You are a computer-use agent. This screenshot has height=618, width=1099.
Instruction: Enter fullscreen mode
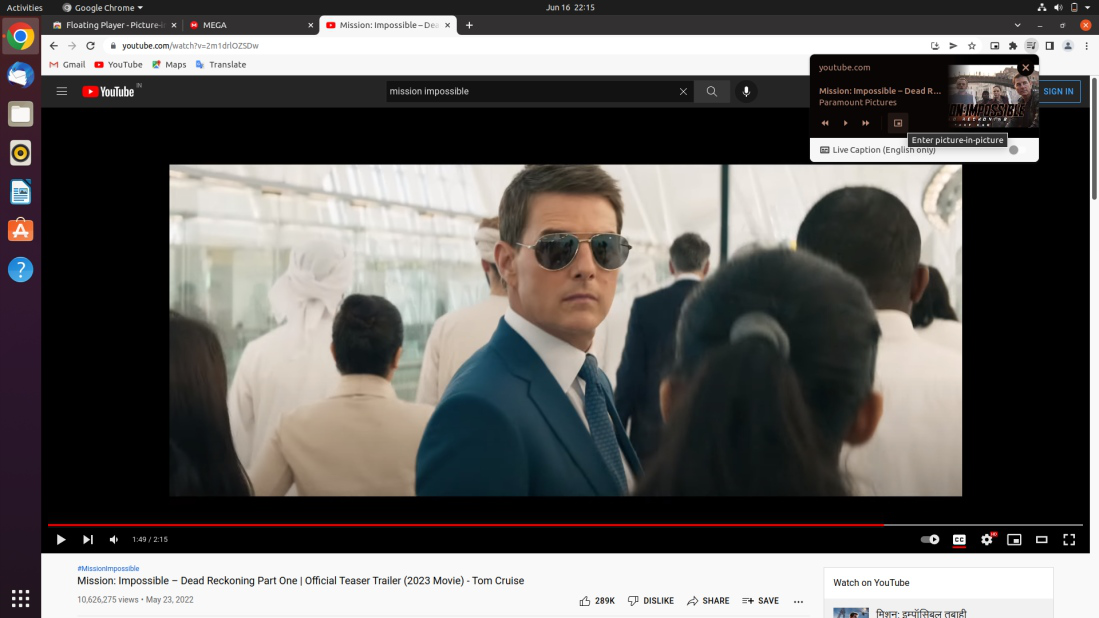pos(1069,540)
